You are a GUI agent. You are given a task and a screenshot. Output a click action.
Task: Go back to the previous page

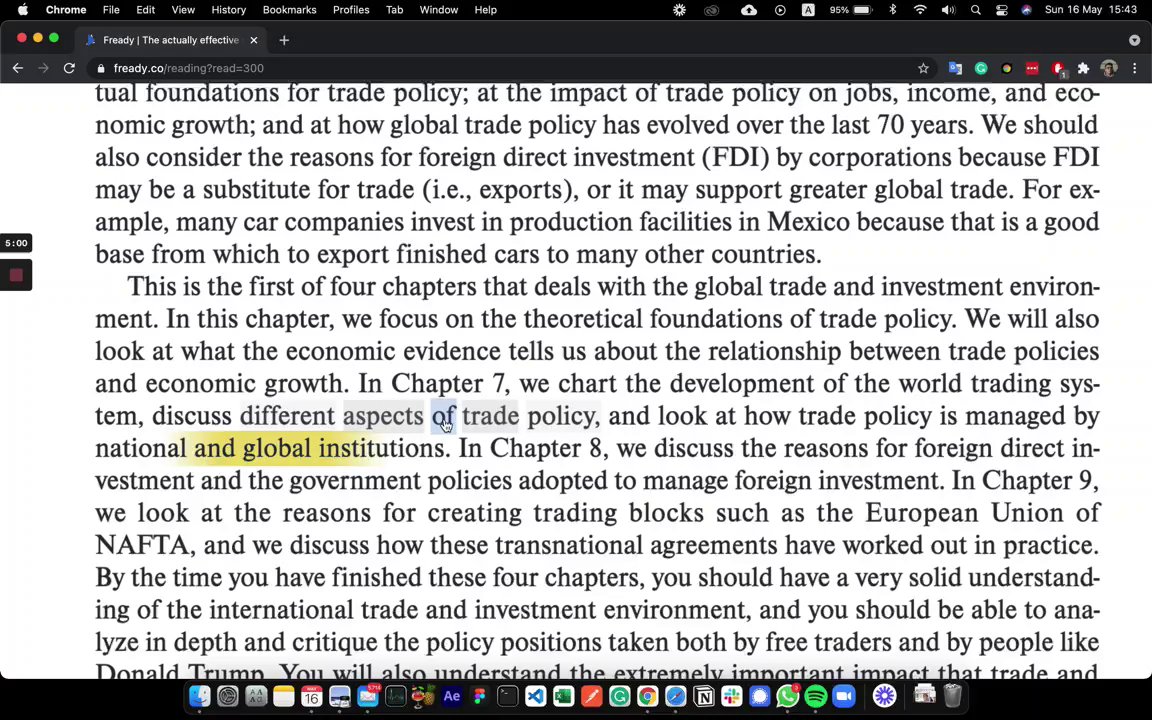click(18, 68)
